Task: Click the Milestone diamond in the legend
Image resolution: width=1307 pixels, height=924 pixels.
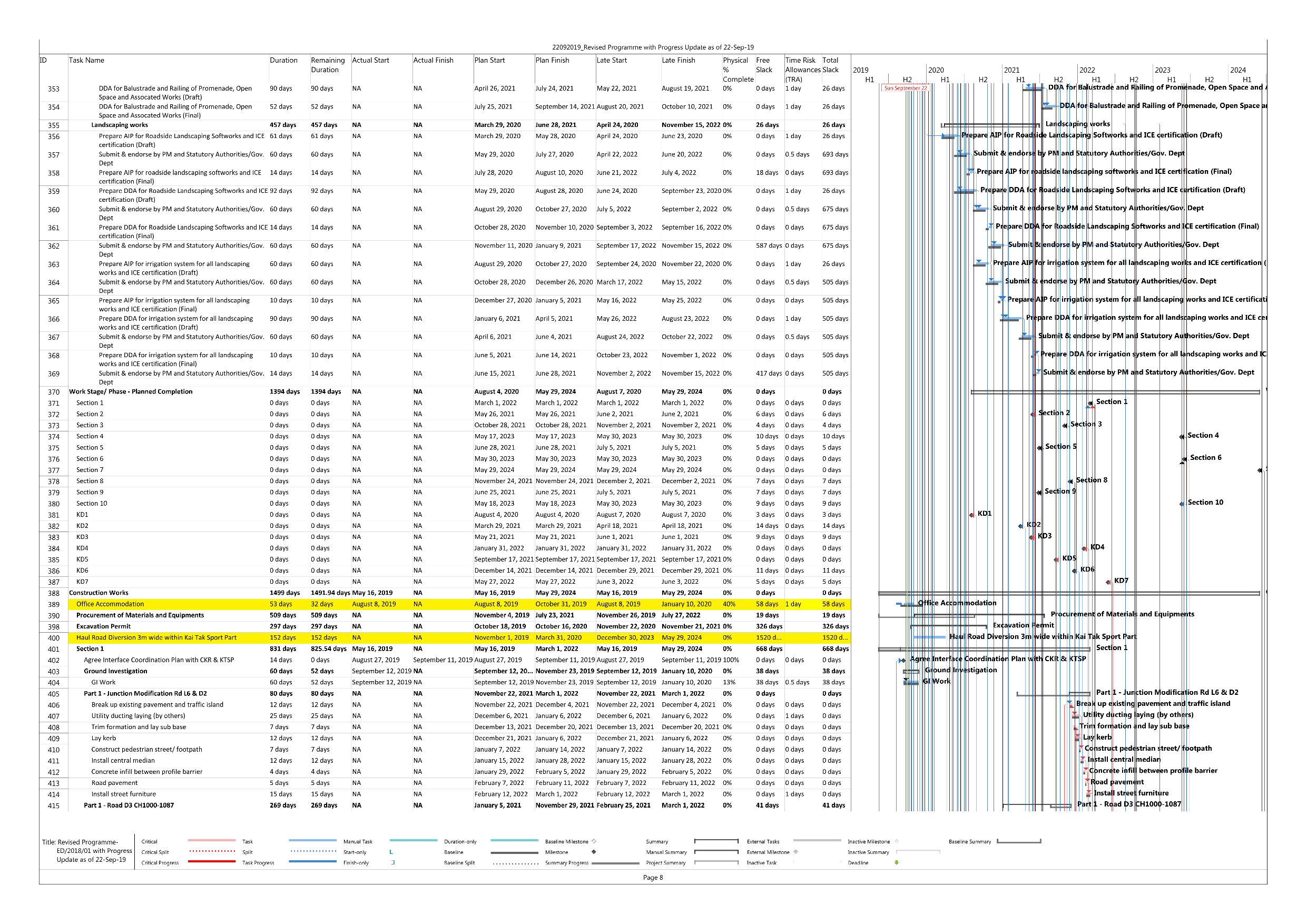Action: (x=594, y=852)
